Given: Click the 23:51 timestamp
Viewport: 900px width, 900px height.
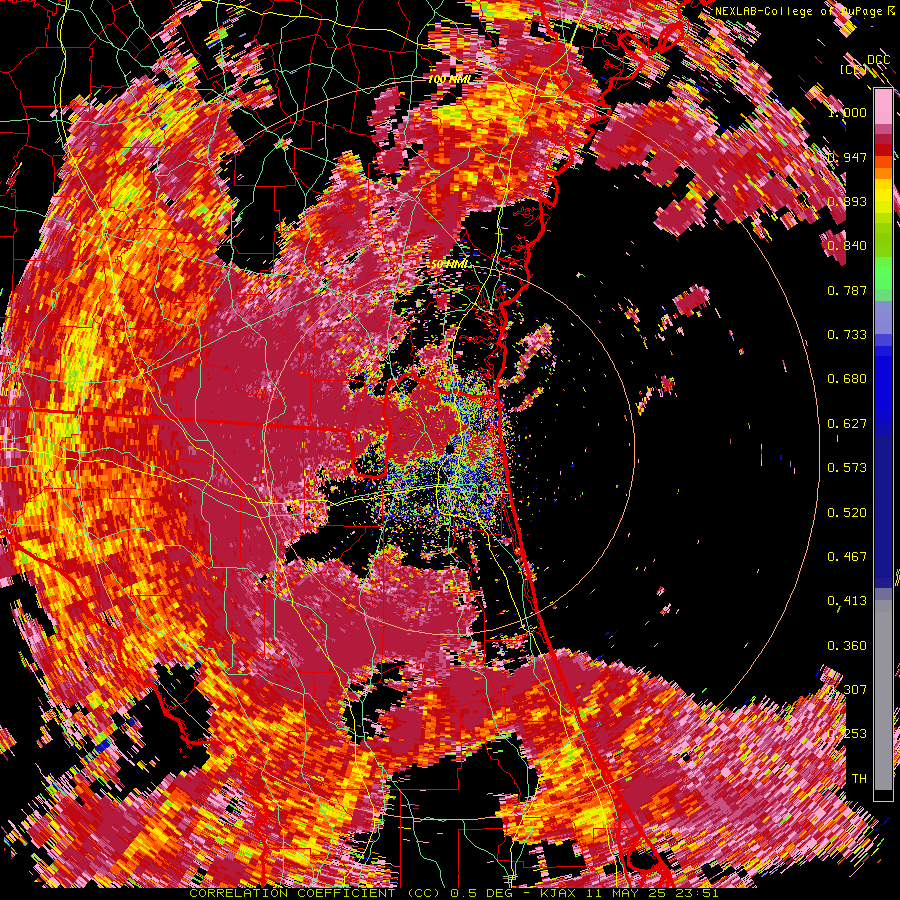Looking at the screenshot, I should (x=697, y=893).
